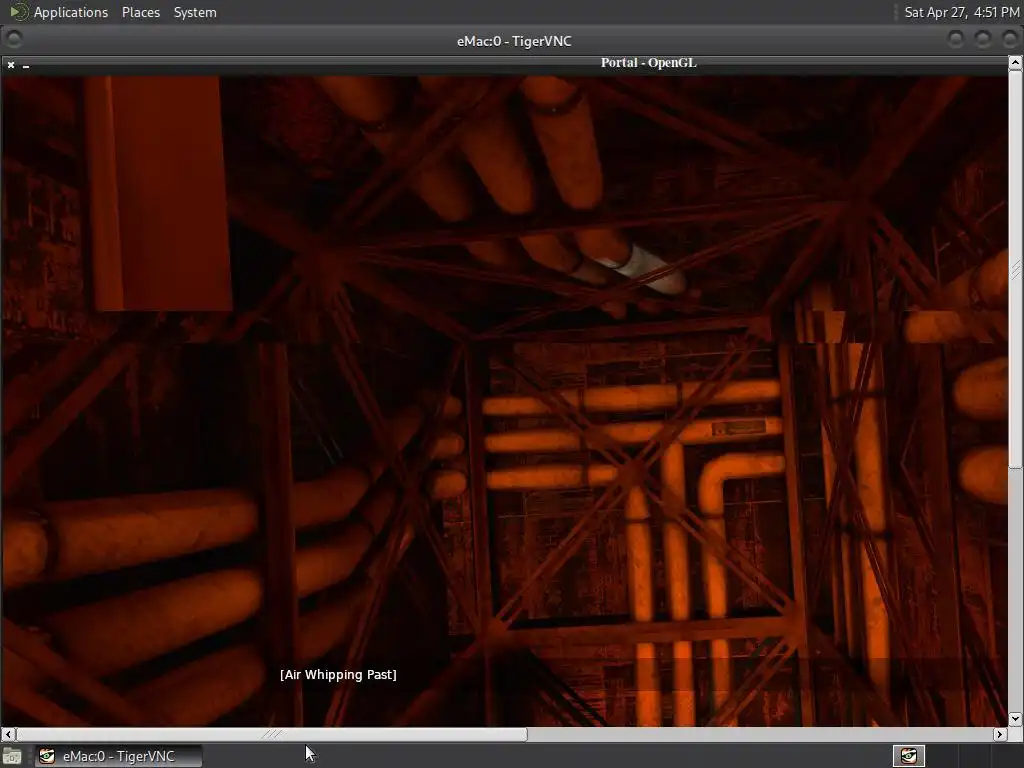Click the [Air Whipping Past] caption
The height and width of the screenshot is (768, 1024).
(x=338, y=675)
